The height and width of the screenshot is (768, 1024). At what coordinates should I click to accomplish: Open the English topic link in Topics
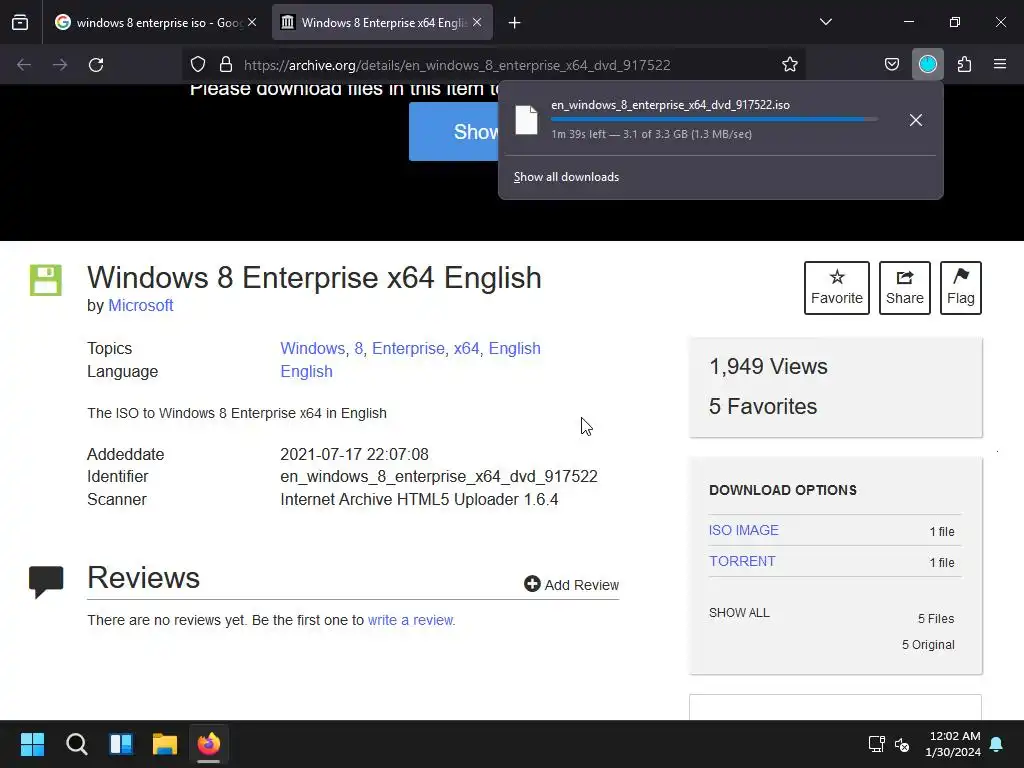515,349
